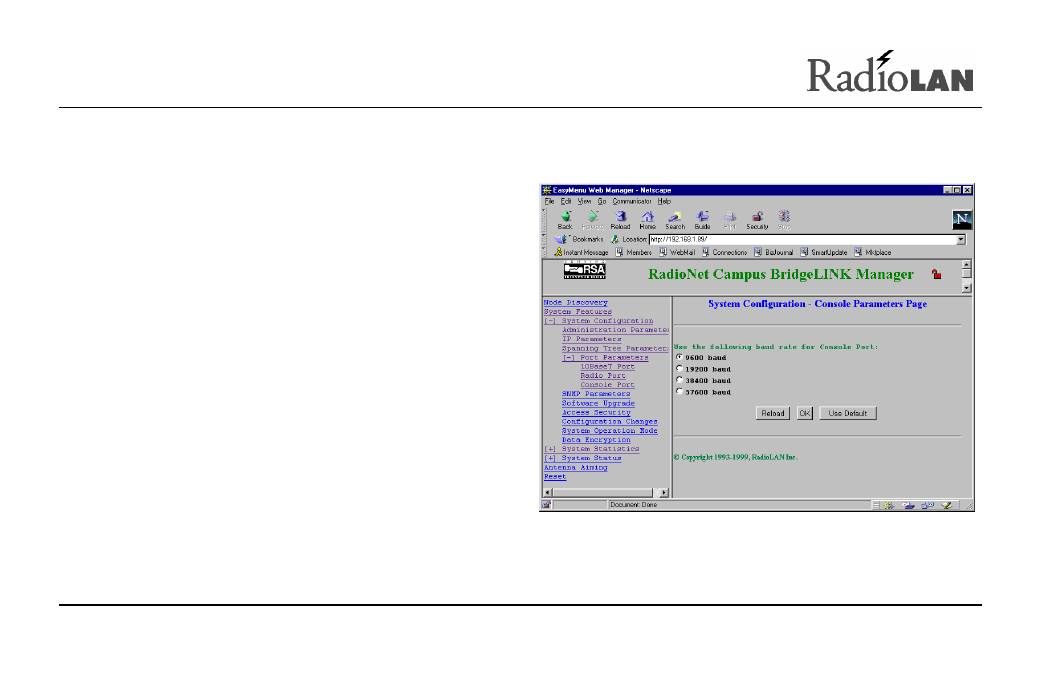Open the Software Upgrade link
The image size is (1040, 673).
pyautogui.click(x=598, y=403)
